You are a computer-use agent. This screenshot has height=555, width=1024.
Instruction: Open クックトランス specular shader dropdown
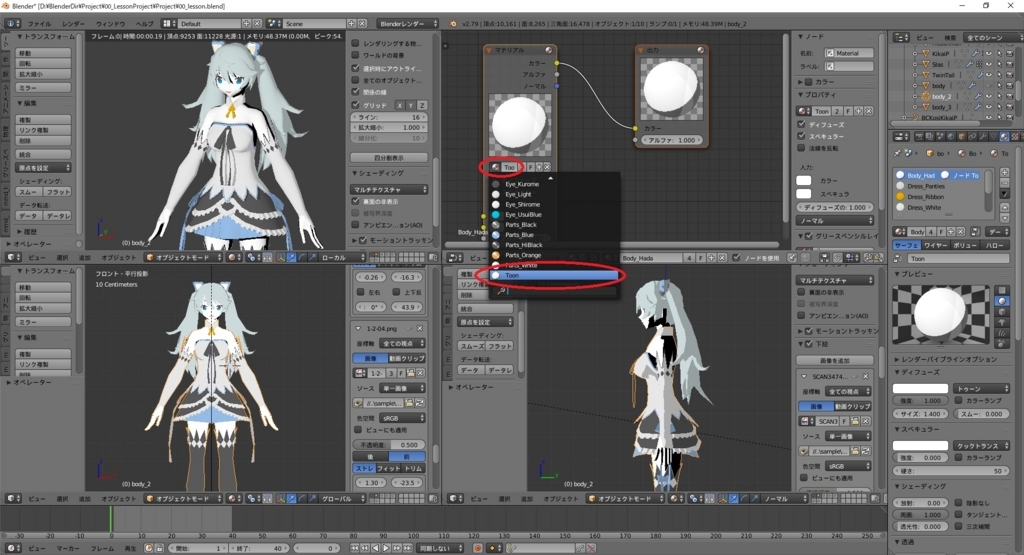(980, 445)
